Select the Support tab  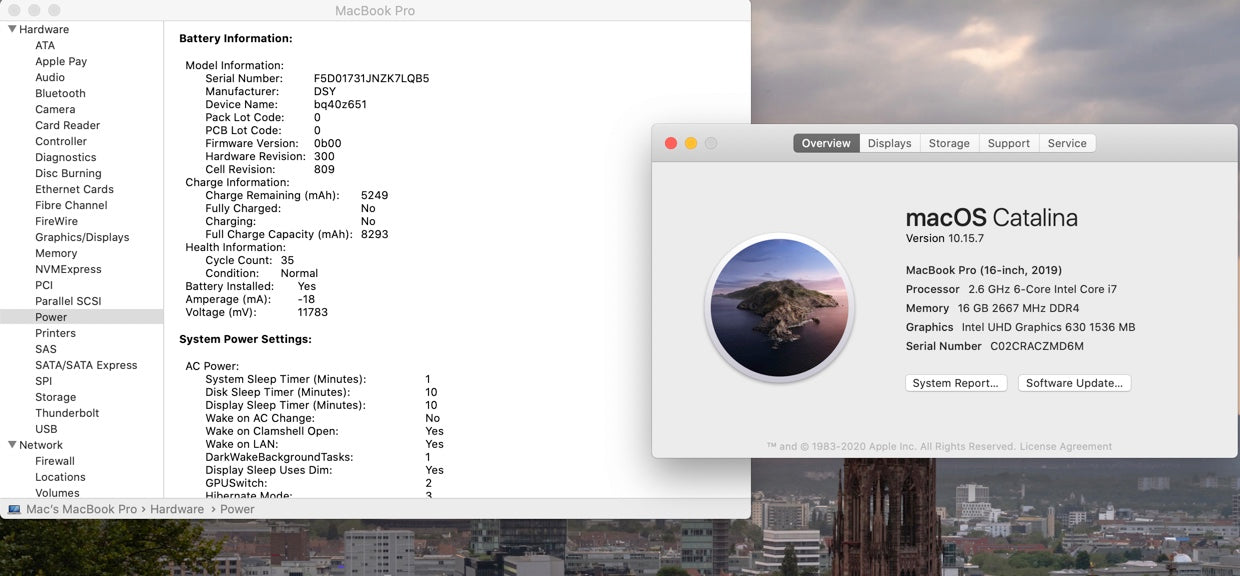pyautogui.click(x=1008, y=143)
